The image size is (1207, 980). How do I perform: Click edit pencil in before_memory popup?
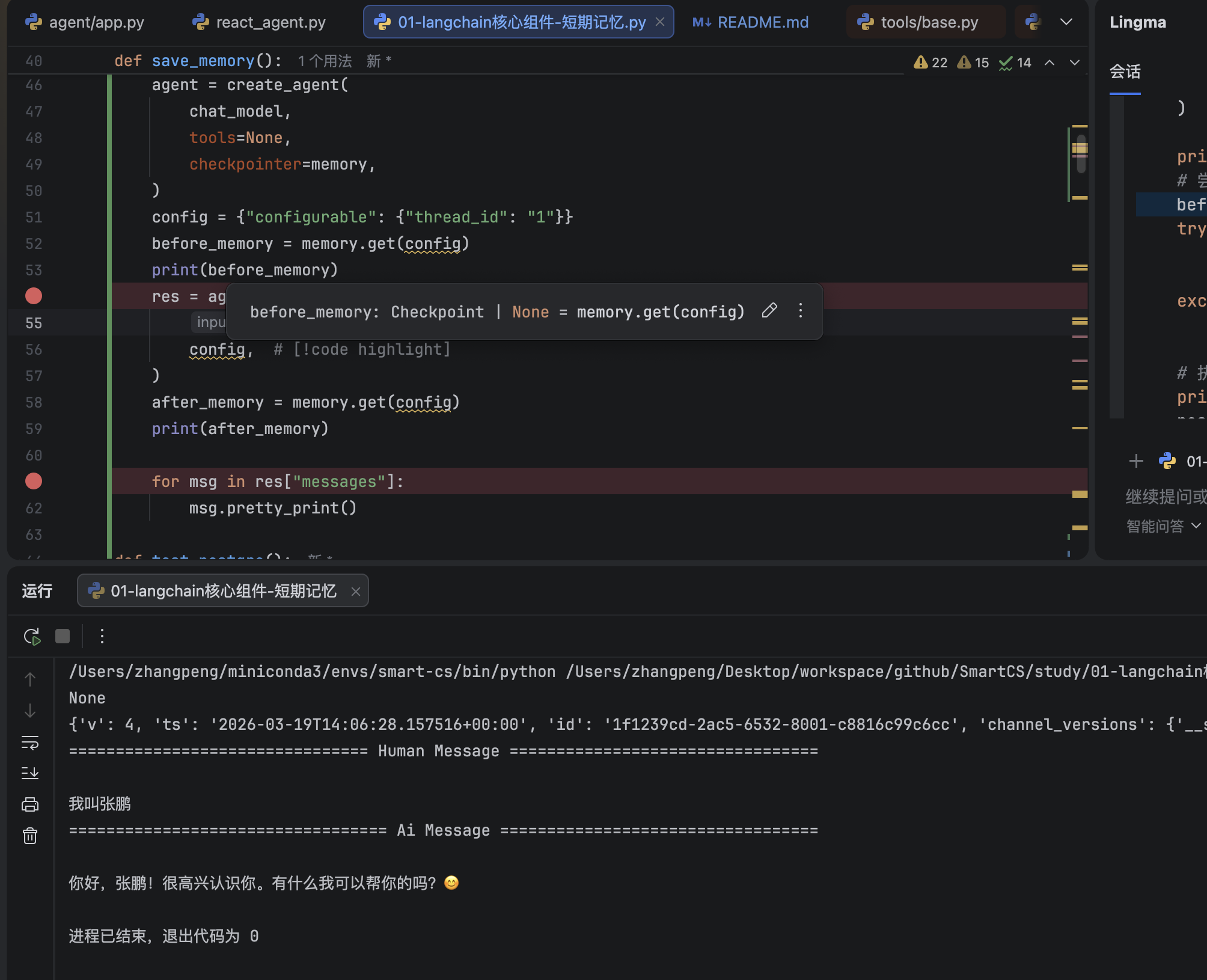pos(769,311)
